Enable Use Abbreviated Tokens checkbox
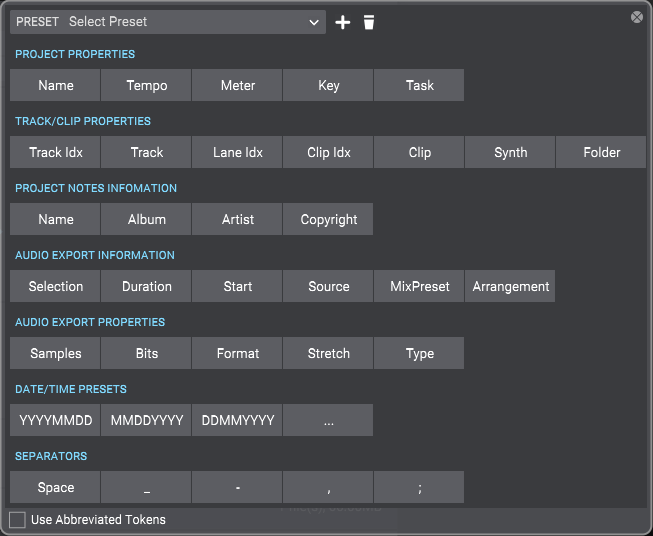The image size is (653, 536). click(x=17, y=519)
